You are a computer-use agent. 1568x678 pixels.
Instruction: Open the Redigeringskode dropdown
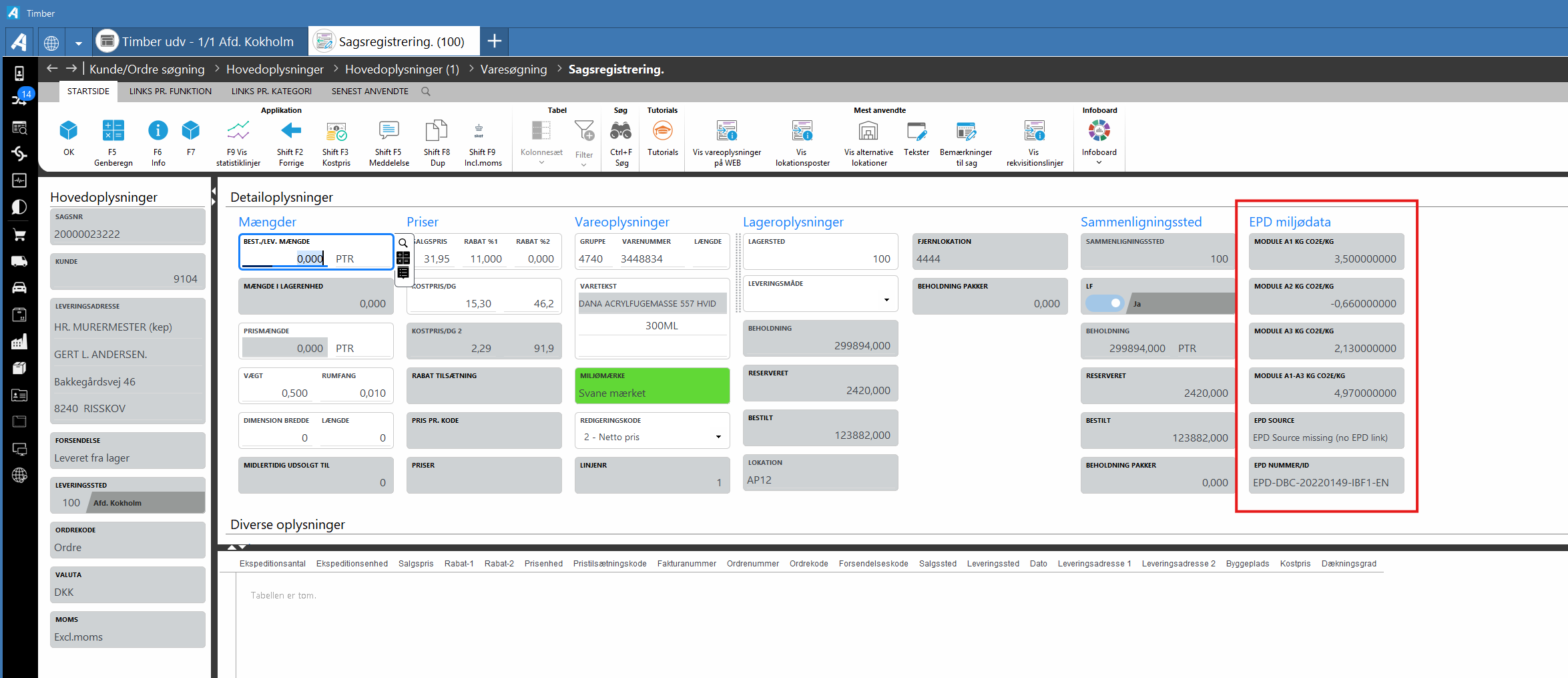click(x=718, y=437)
